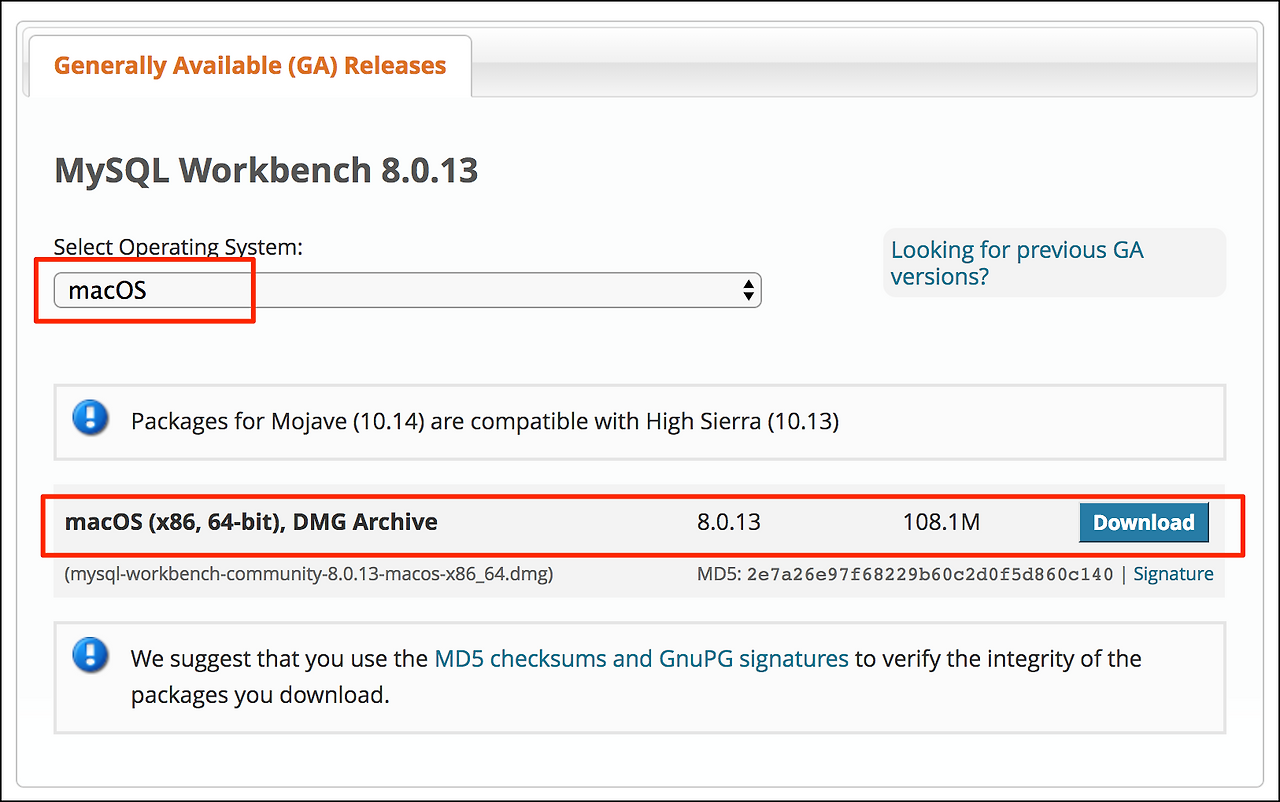Viewport: 1280px width, 802px height.
Task: Click the info icon beside the MD5 suggestion
Action: tap(91, 655)
